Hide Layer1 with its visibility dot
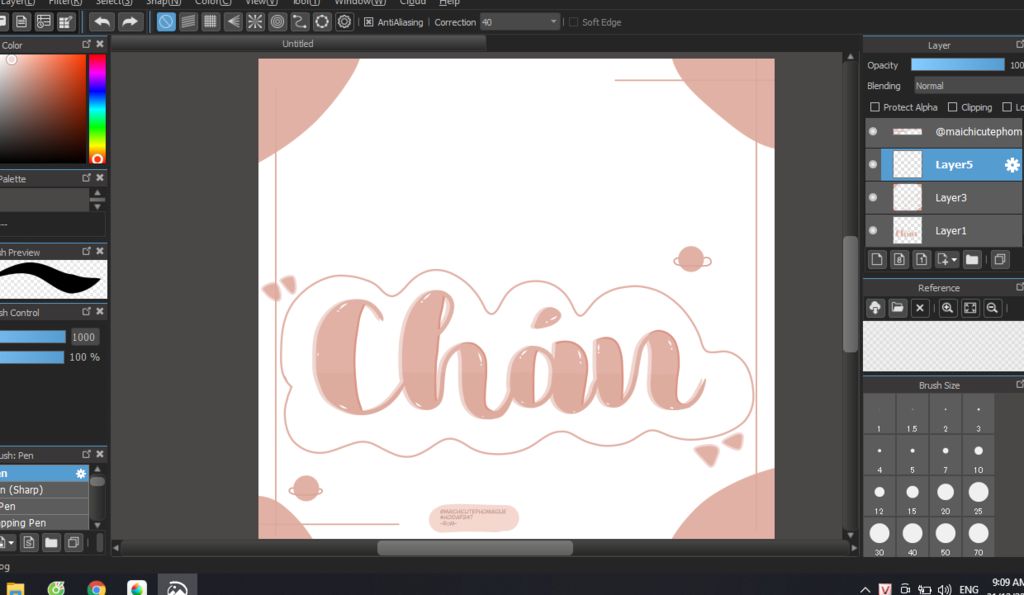This screenshot has width=1024, height=595. click(x=873, y=231)
